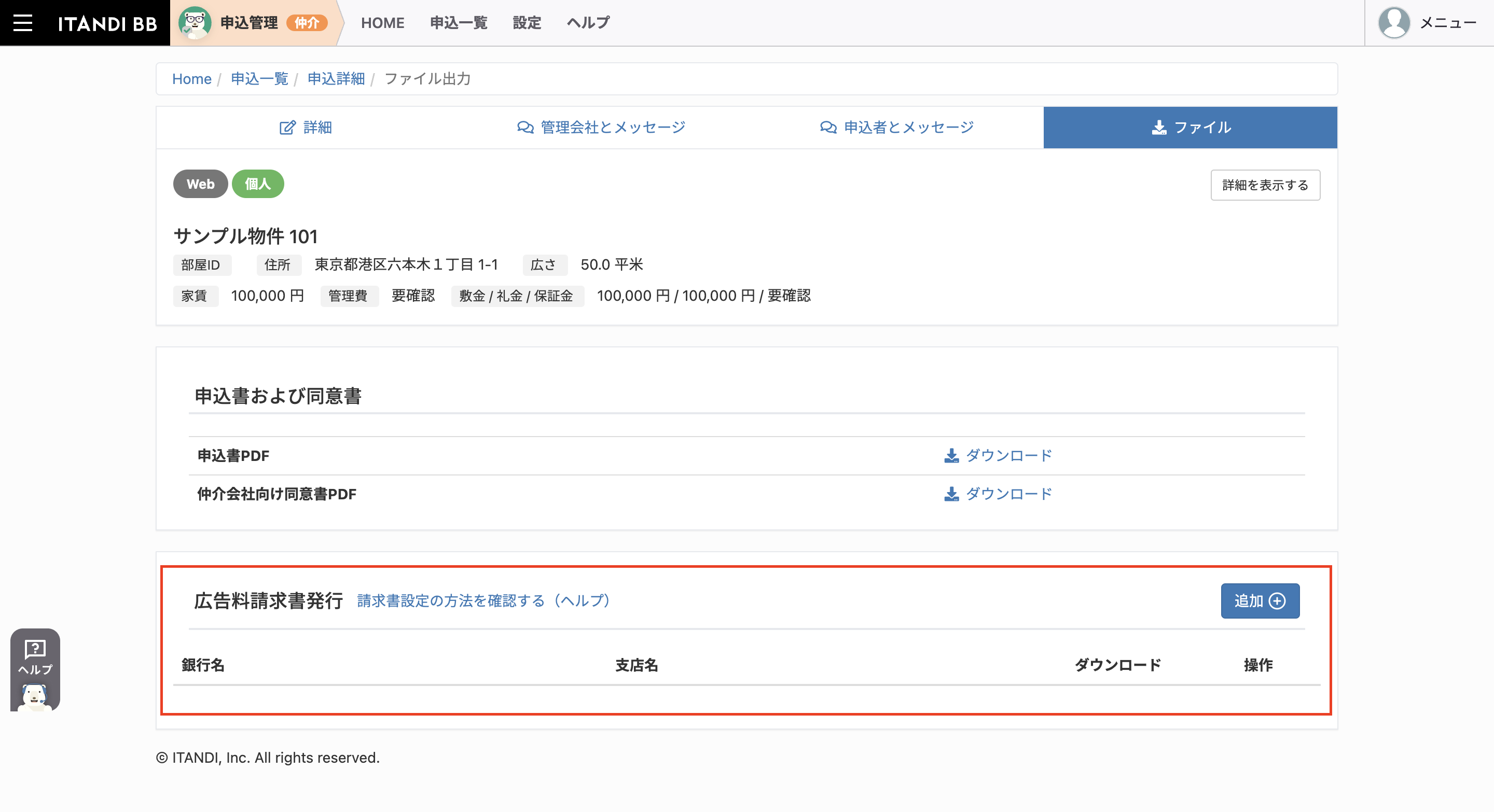This screenshot has height=812, width=1494.
Task: Click 申込詳細 breadcrumb link
Action: tap(336, 79)
